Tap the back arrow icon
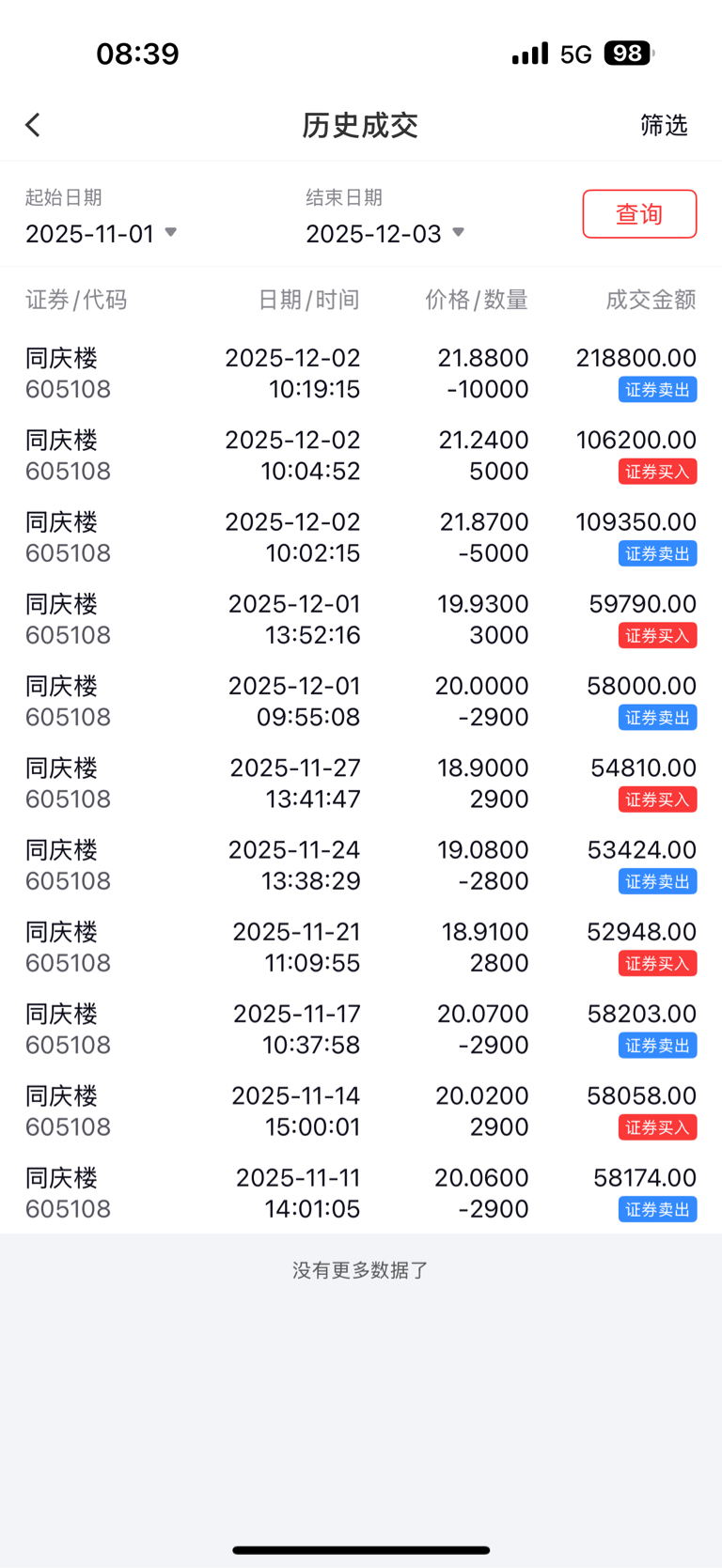722x1568 pixels. (x=33, y=125)
